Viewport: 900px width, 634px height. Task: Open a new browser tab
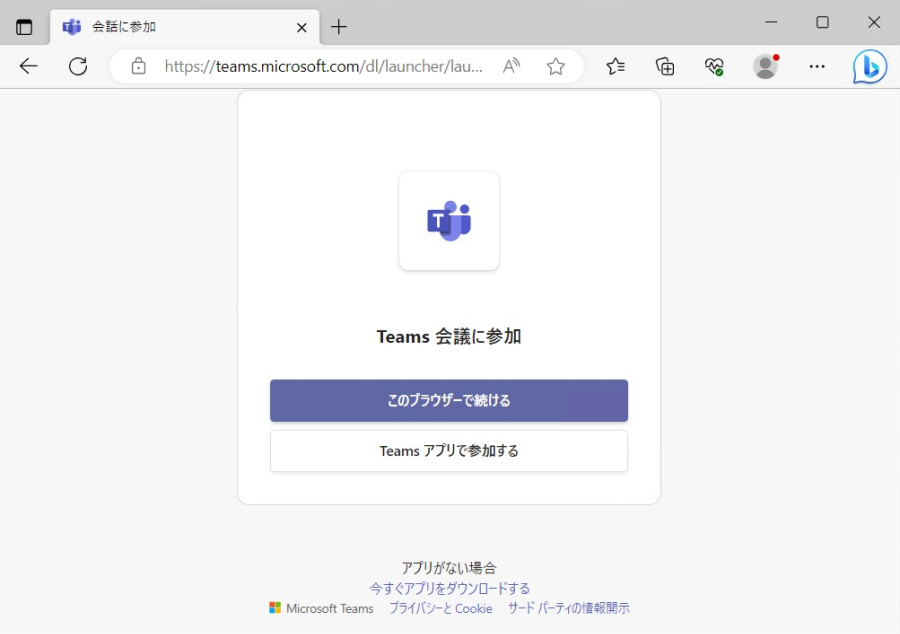tap(339, 27)
